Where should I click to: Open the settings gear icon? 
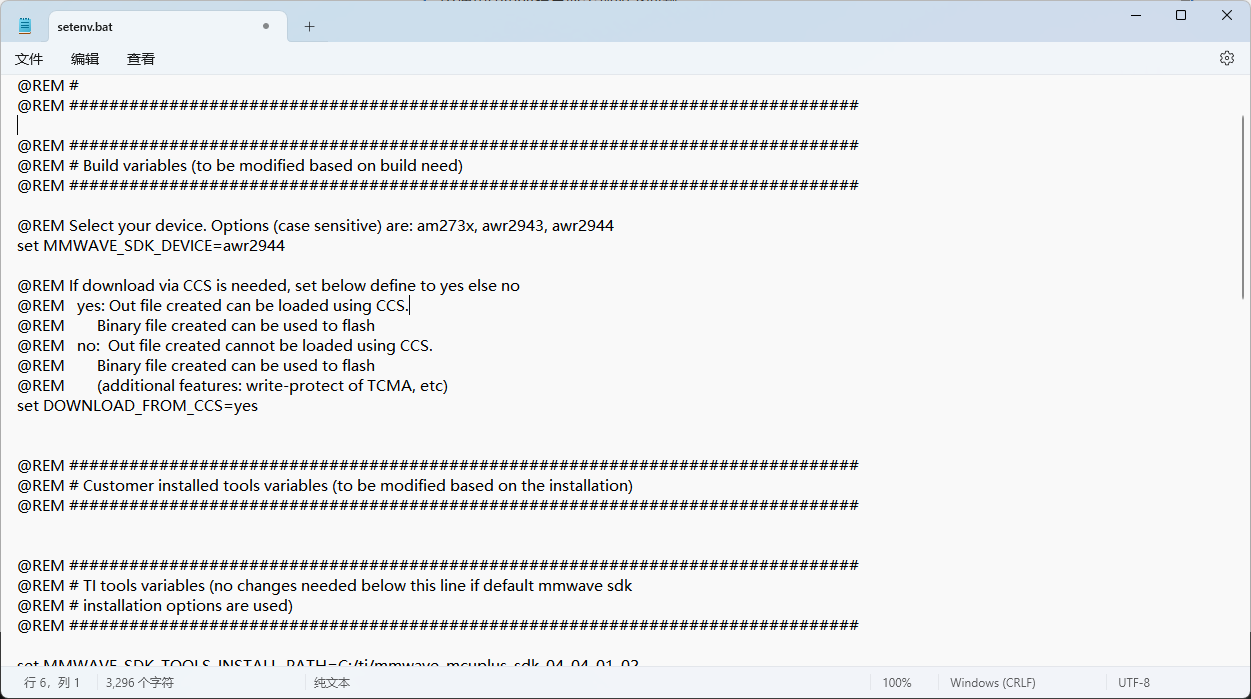click(x=1227, y=58)
